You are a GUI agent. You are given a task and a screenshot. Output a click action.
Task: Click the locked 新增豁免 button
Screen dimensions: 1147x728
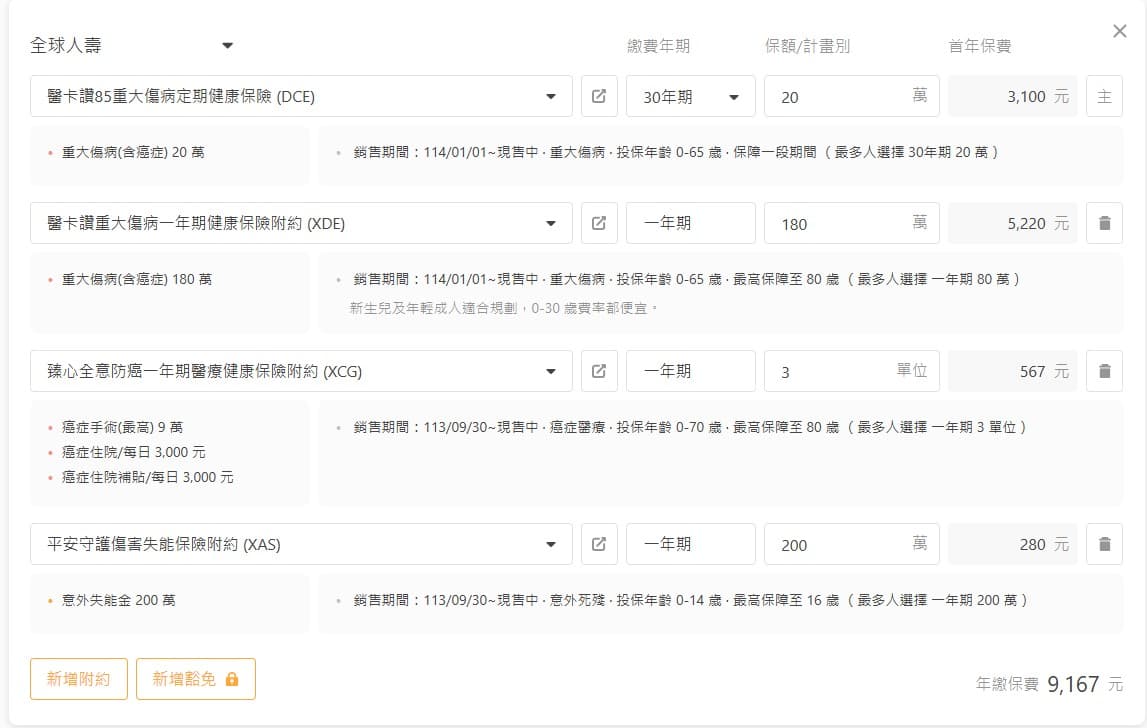pos(196,679)
